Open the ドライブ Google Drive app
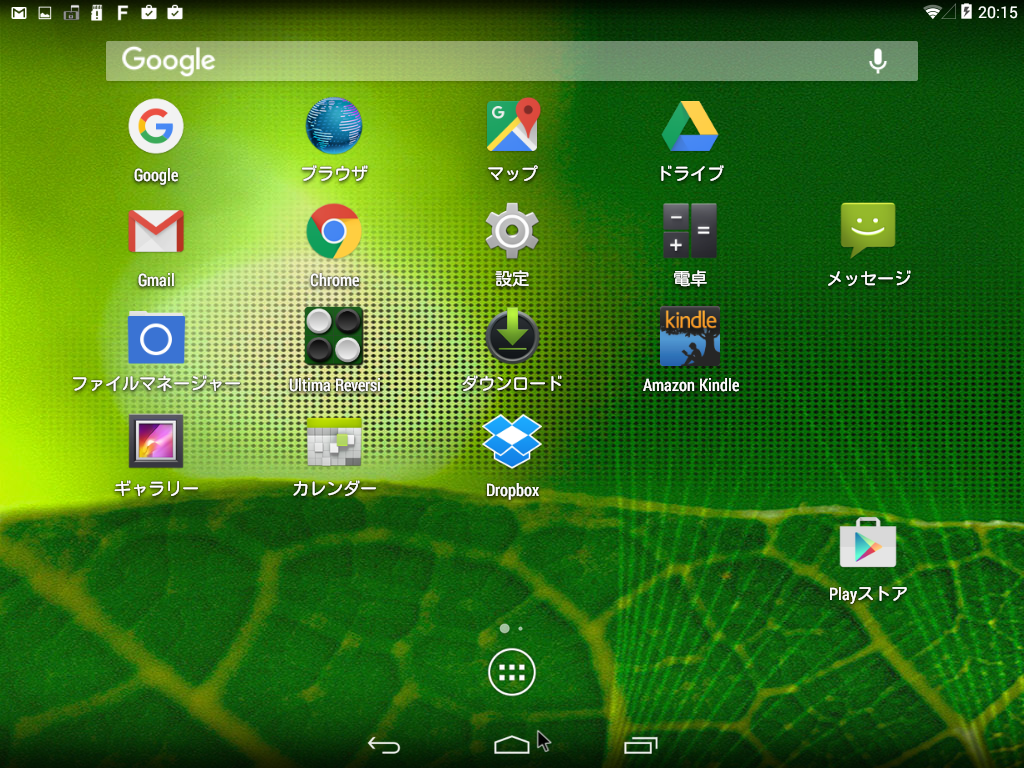 point(690,126)
